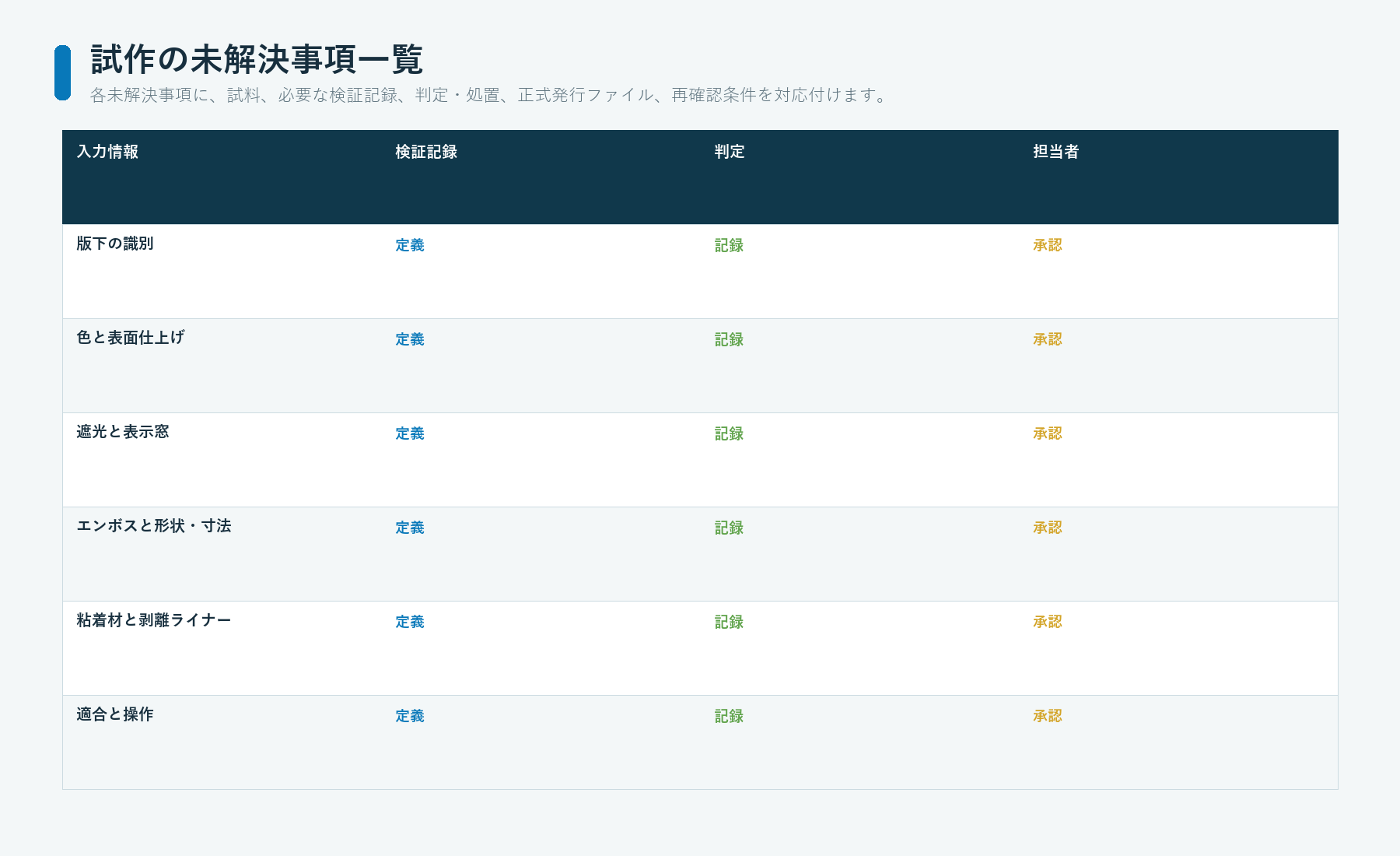The width and height of the screenshot is (1400, 856).
Task: Click 記録 in the 遮光と表示窓 row
Action: click(x=729, y=433)
